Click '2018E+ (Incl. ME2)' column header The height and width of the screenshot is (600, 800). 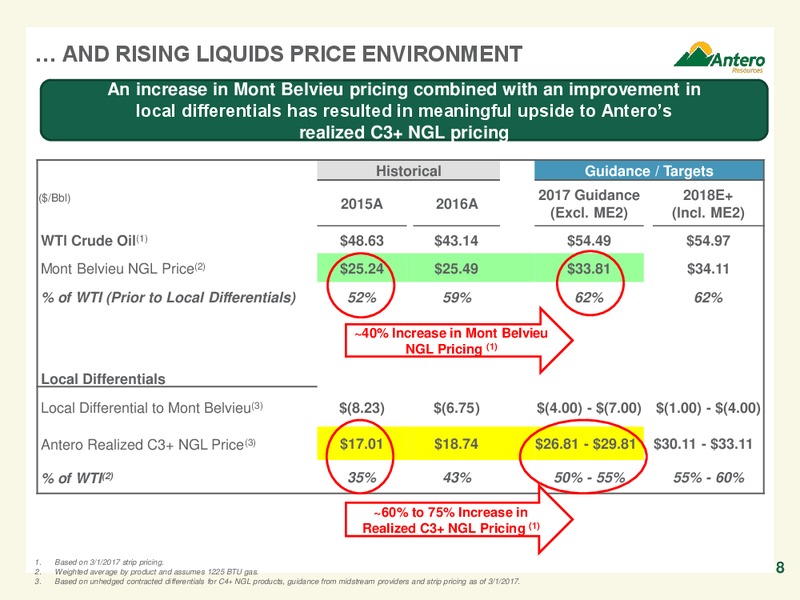[x=708, y=204]
